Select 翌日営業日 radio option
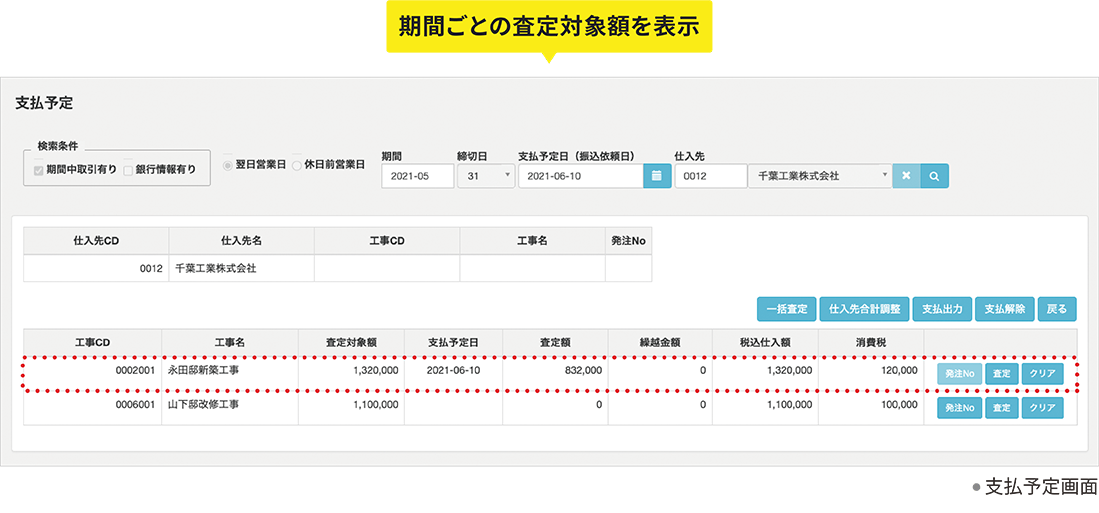Image resolution: width=1099 pixels, height=513 pixels. pos(228,165)
